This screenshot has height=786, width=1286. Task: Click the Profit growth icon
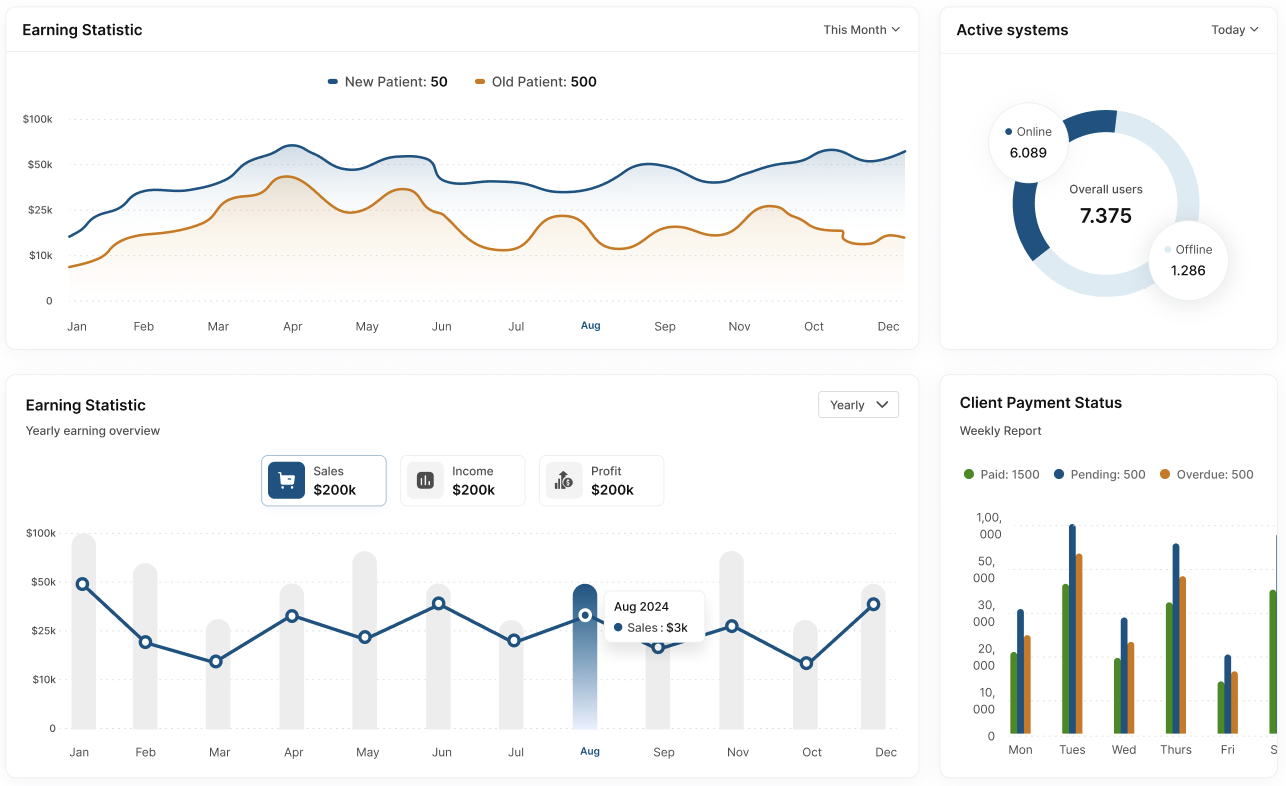[x=564, y=481]
